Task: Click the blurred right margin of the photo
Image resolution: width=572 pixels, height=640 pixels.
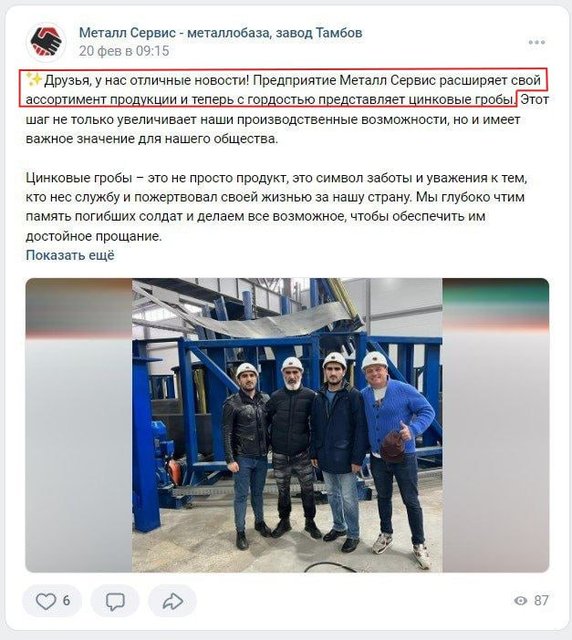Action: click(x=496, y=425)
